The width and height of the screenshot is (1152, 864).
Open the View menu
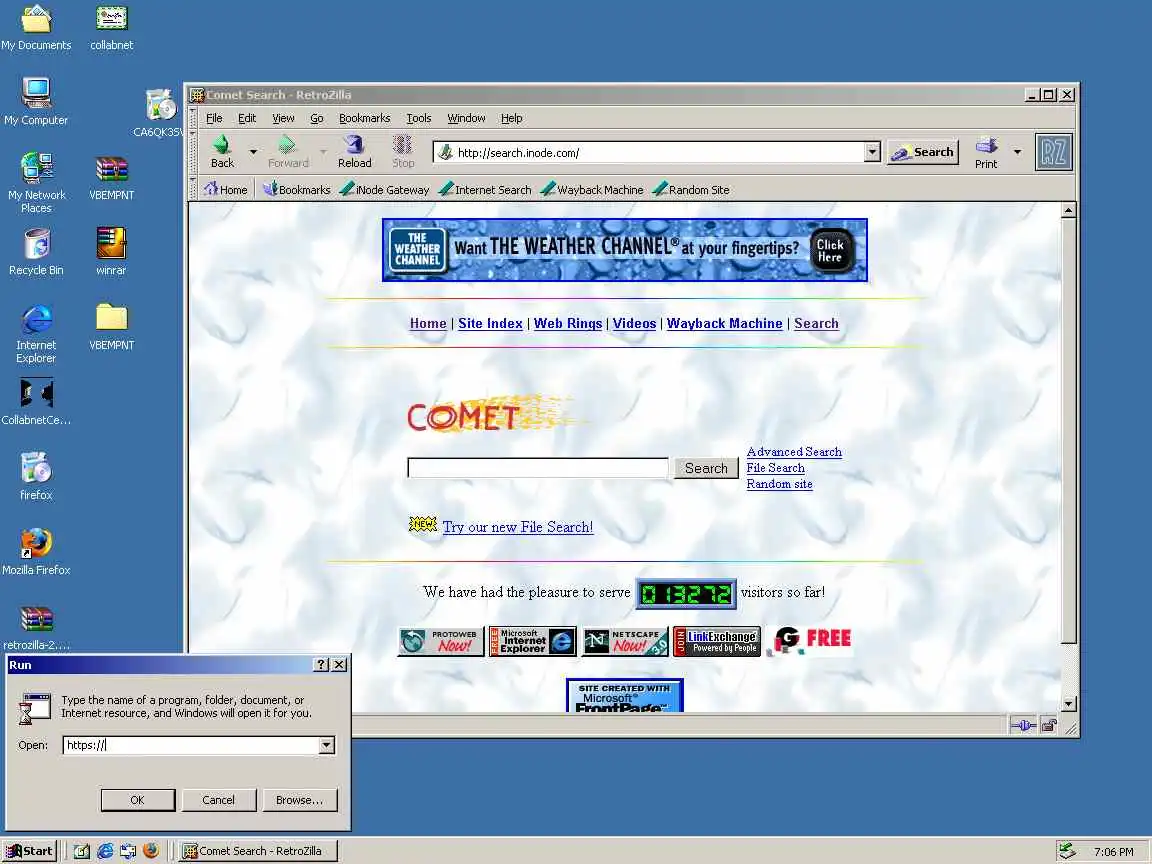click(x=283, y=118)
